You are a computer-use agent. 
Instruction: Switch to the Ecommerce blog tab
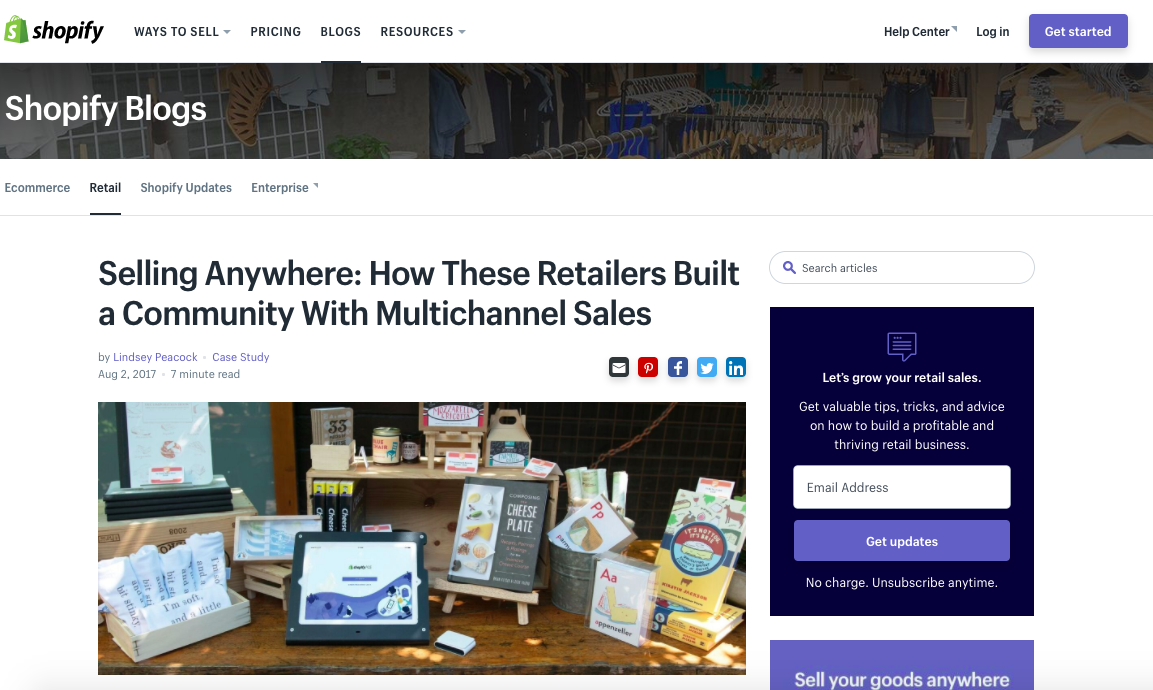38,188
